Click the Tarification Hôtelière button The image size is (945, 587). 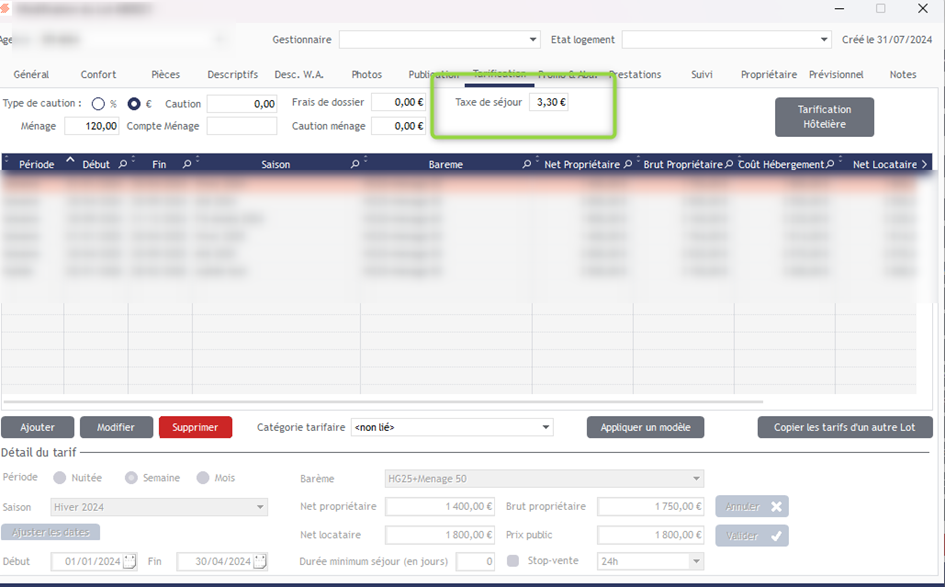coord(824,117)
